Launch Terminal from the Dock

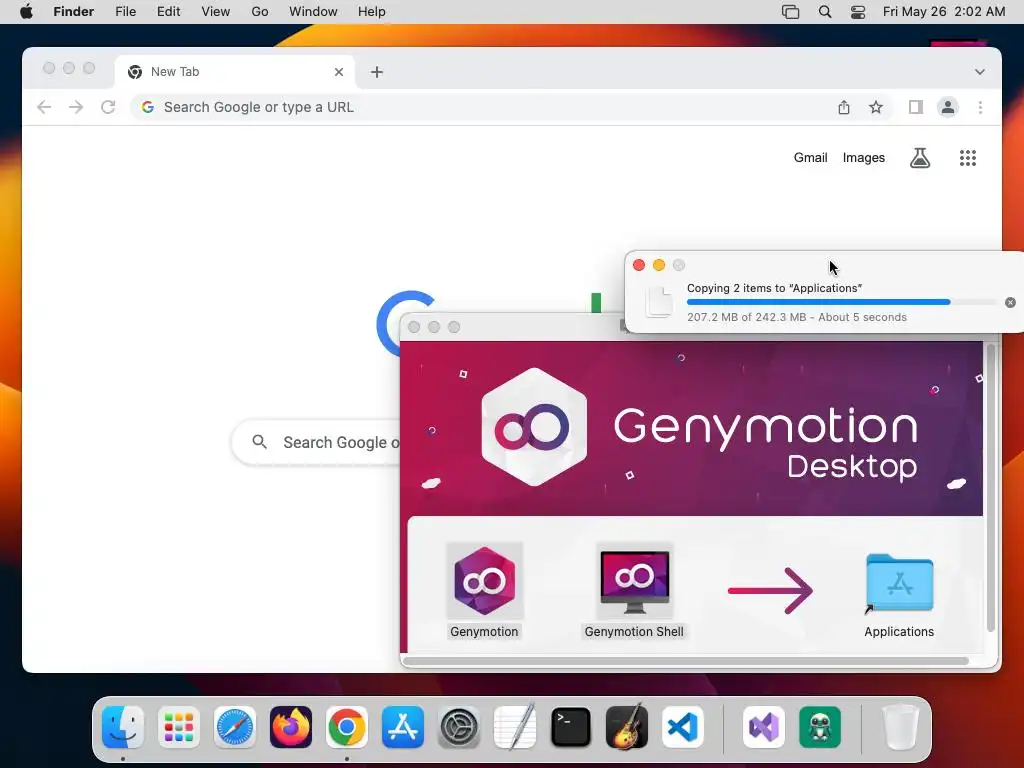pos(571,727)
